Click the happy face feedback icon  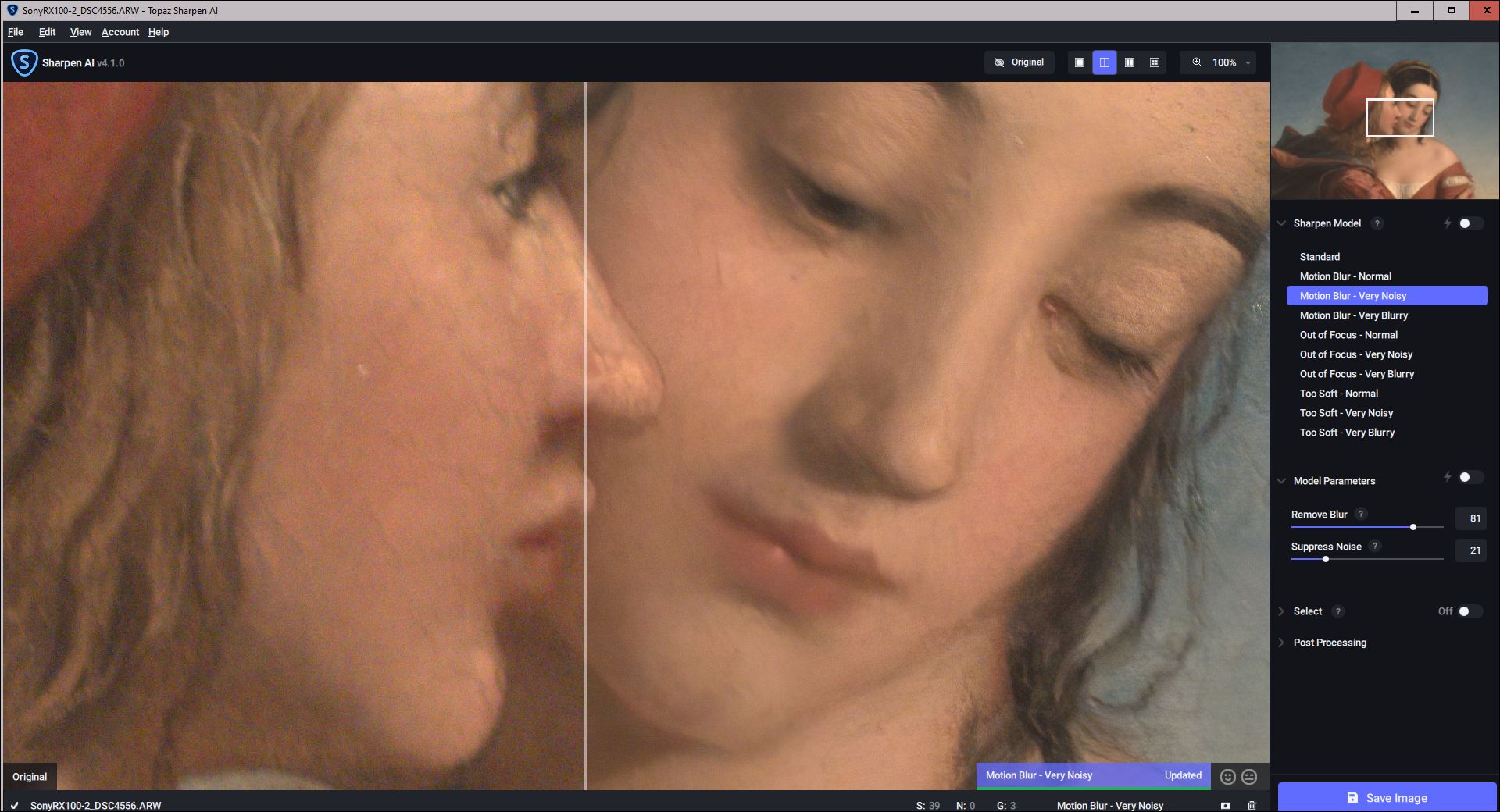(1227, 776)
